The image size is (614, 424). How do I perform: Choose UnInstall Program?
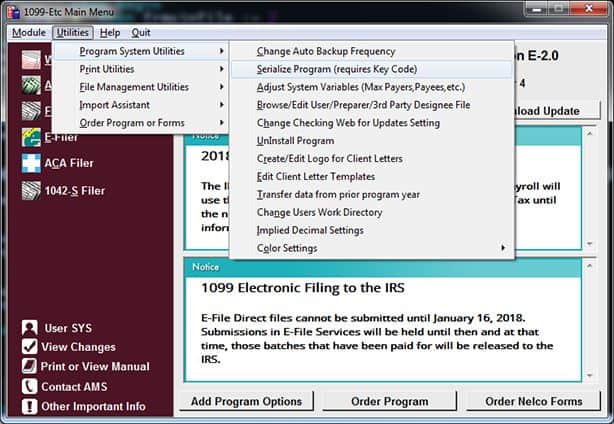click(372, 141)
